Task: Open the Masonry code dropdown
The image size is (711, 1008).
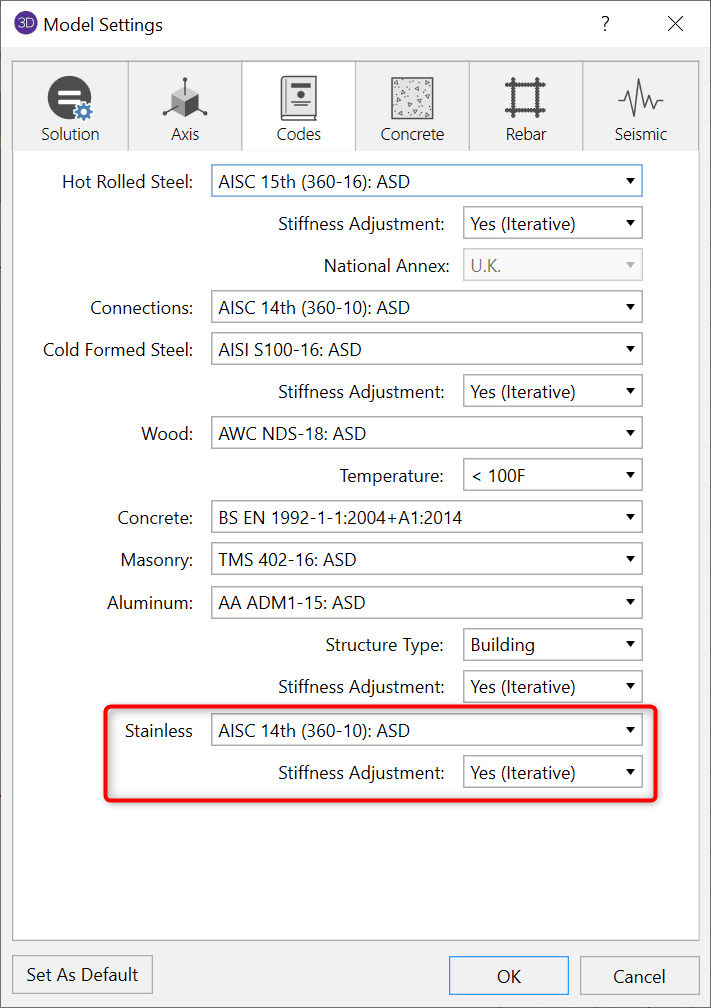Action: click(x=426, y=560)
